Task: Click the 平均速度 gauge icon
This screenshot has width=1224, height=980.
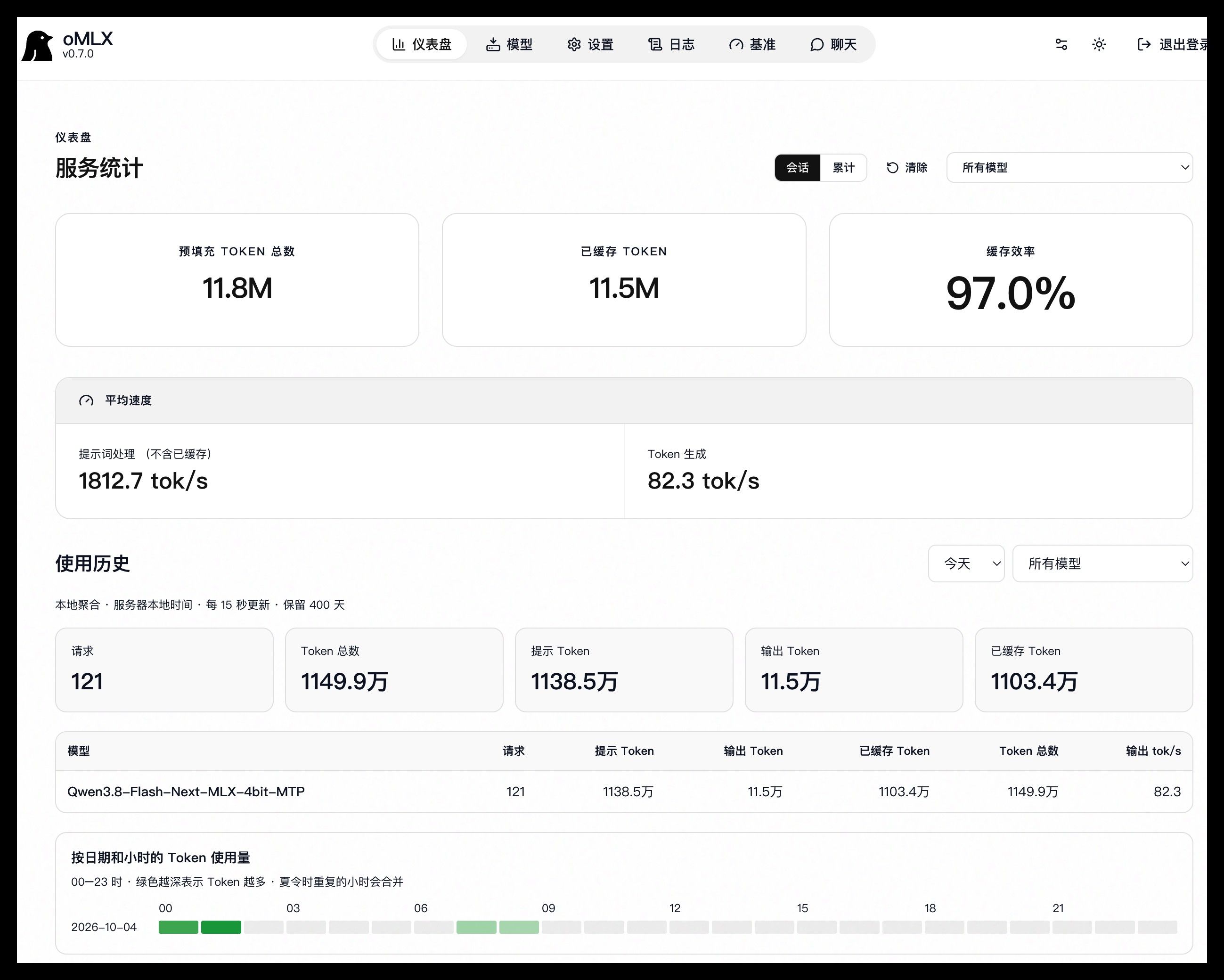Action: [86, 400]
